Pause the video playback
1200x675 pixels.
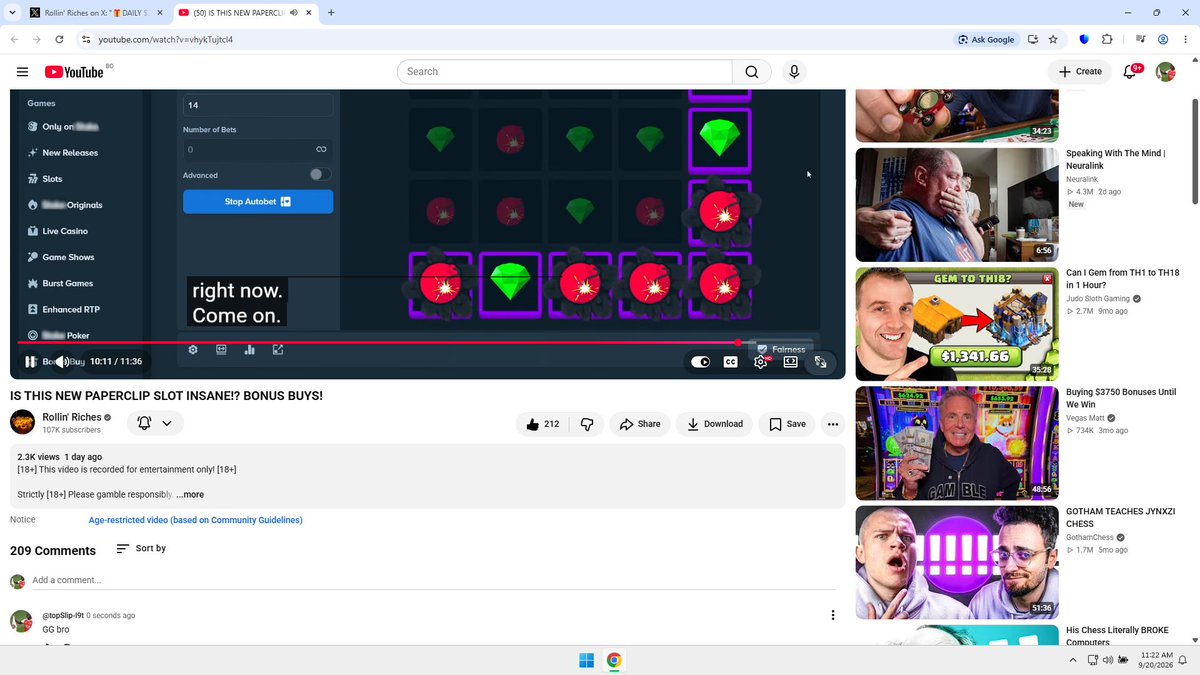(x=31, y=362)
